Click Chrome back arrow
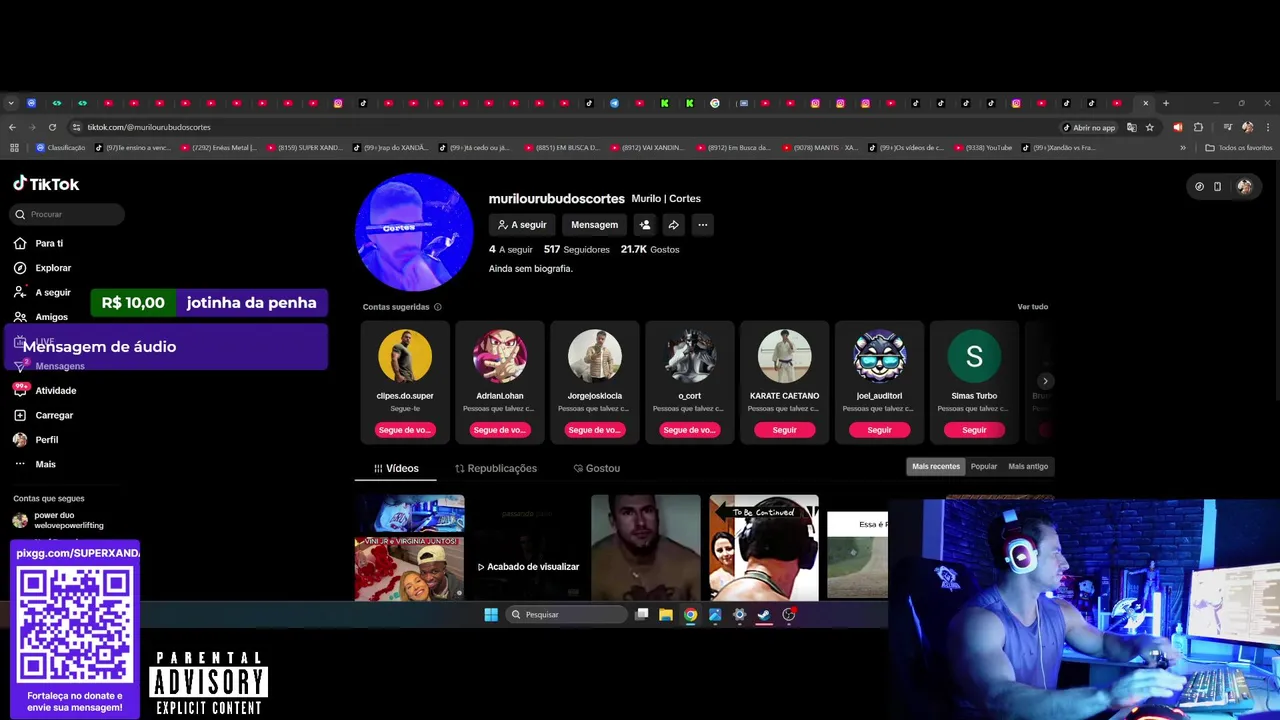 (12, 127)
